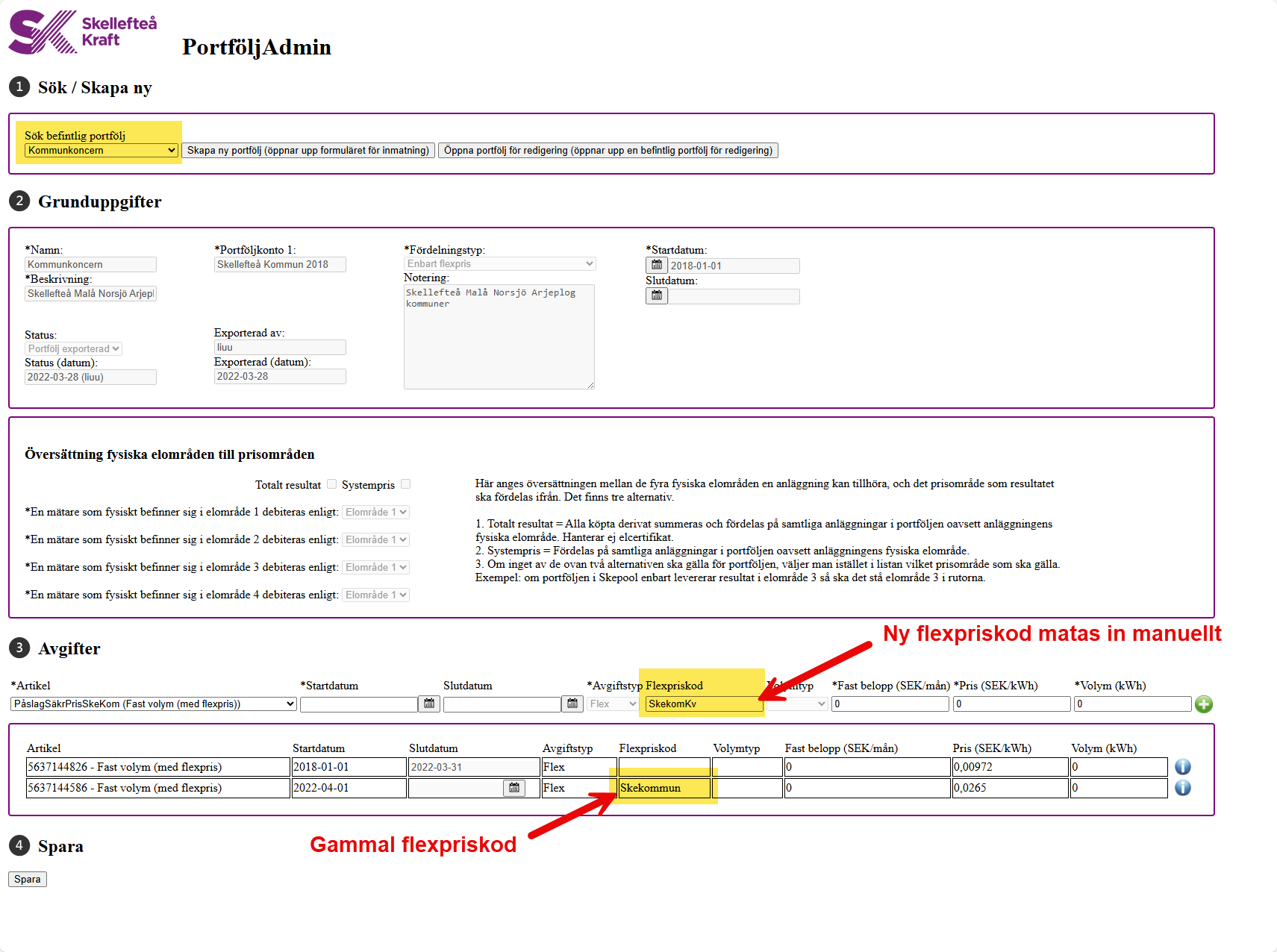Expand the Artikel dropdown in Avgifter
The height and width of the screenshot is (952, 1277).
pos(154,704)
